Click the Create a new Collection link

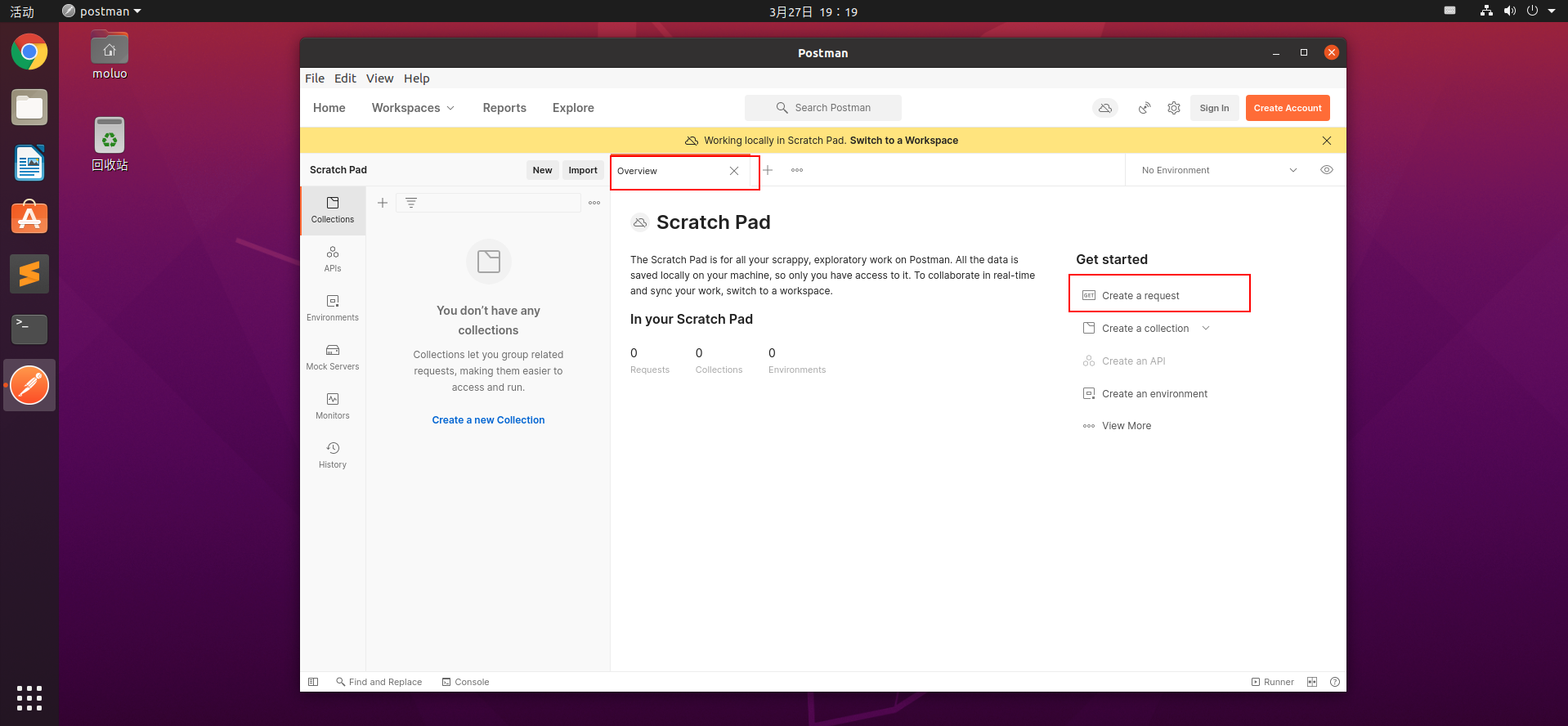point(488,420)
